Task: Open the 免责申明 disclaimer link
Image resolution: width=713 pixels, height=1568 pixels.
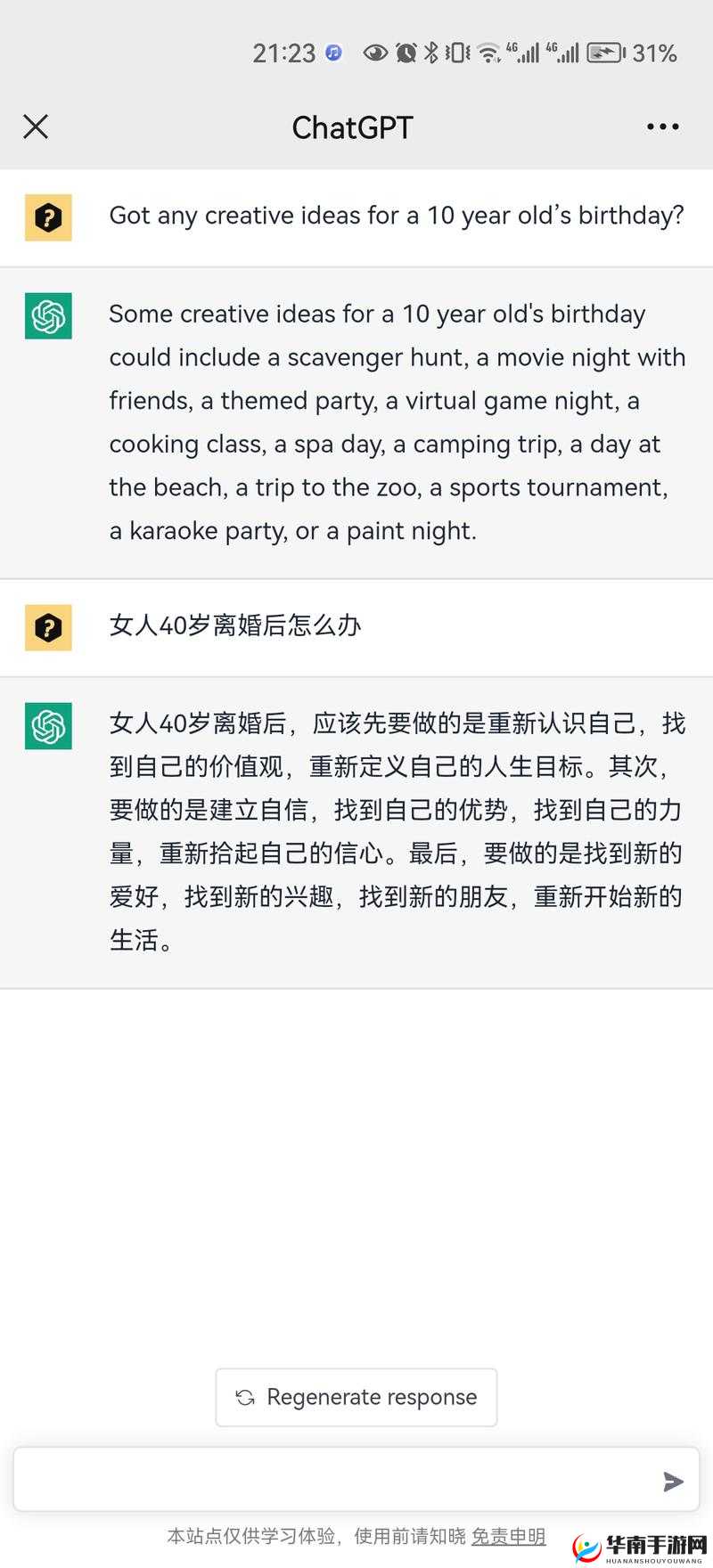Action: pos(509,1537)
